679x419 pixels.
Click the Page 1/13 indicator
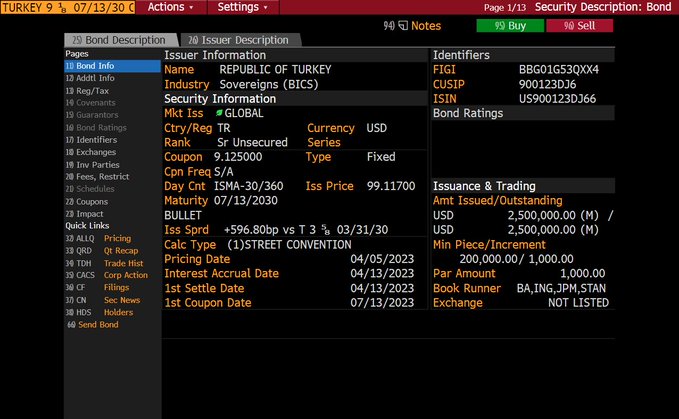(x=505, y=7)
